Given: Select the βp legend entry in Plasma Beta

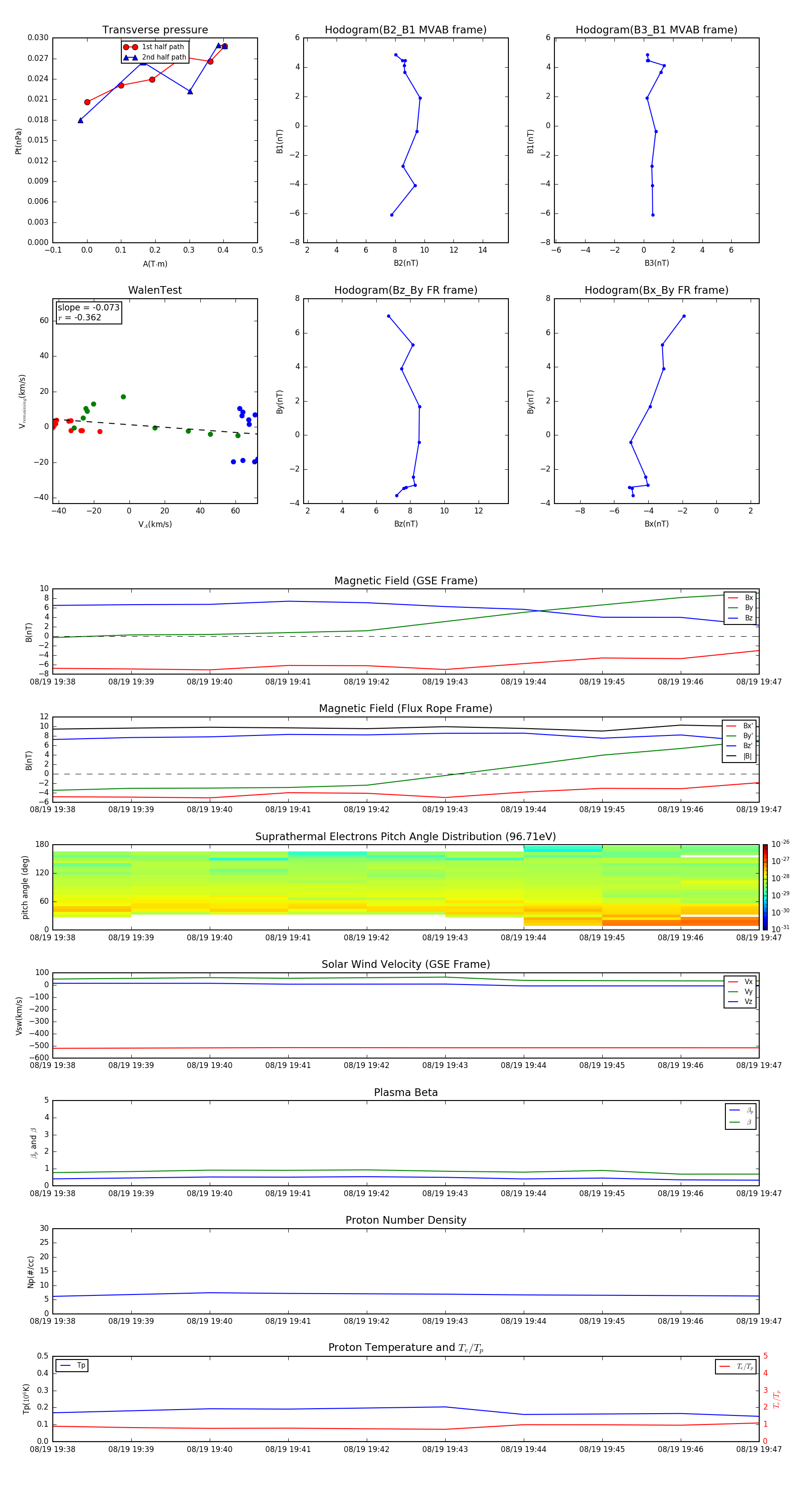Looking at the screenshot, I should tap(741, 1110).
